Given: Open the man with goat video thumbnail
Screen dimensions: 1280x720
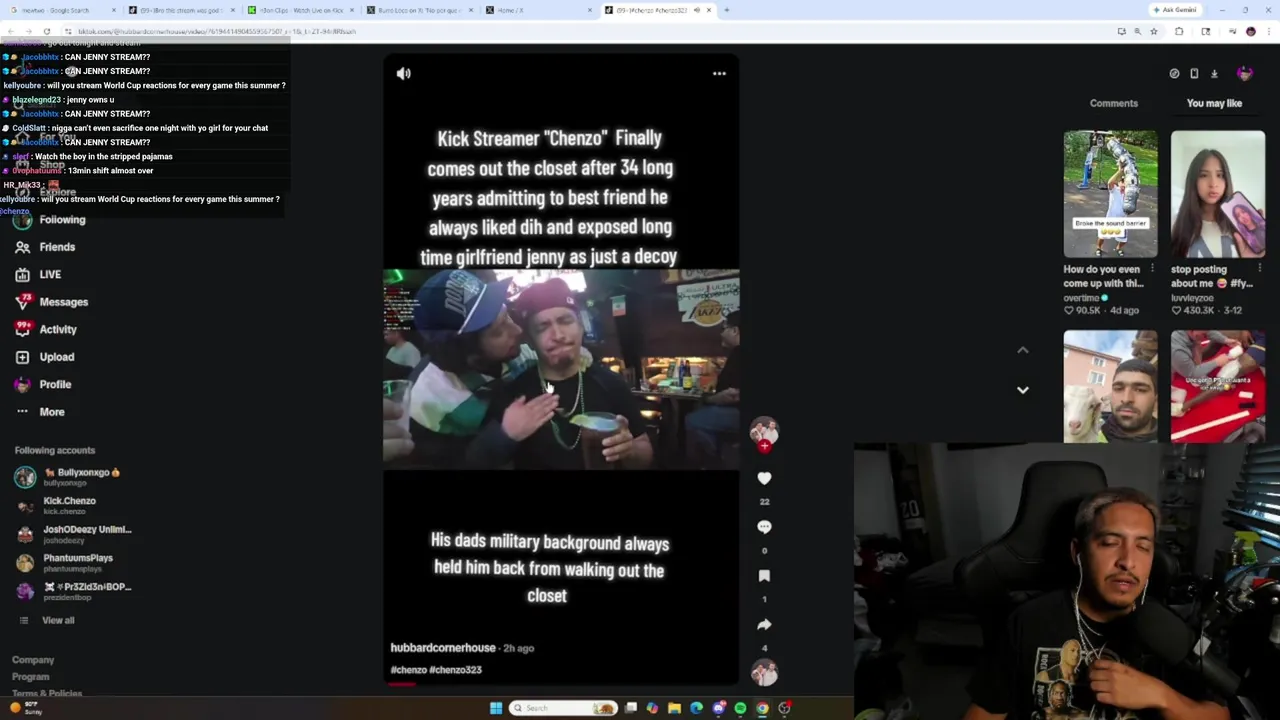Looking at the screenshot, I should (1110, 386).
